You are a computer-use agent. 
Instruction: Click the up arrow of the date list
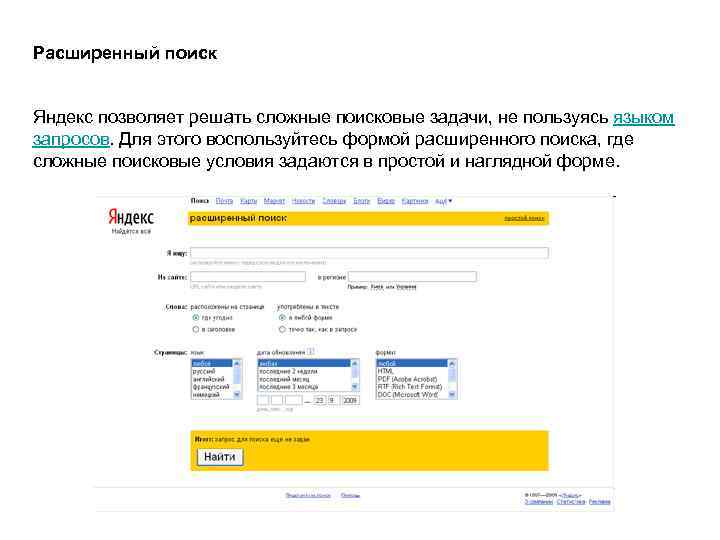354,364
